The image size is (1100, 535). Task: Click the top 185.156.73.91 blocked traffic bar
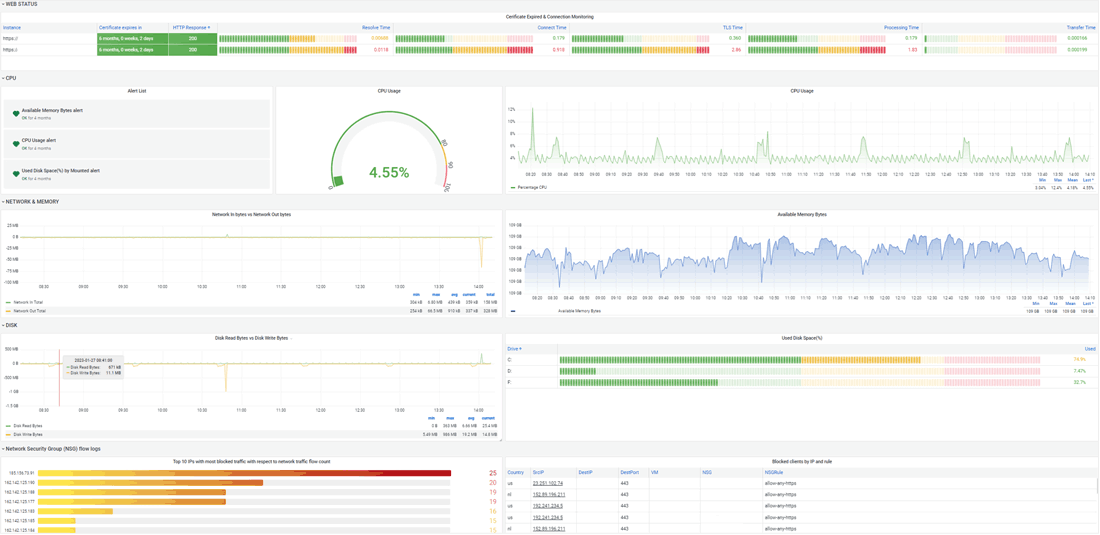coord(244,473)
